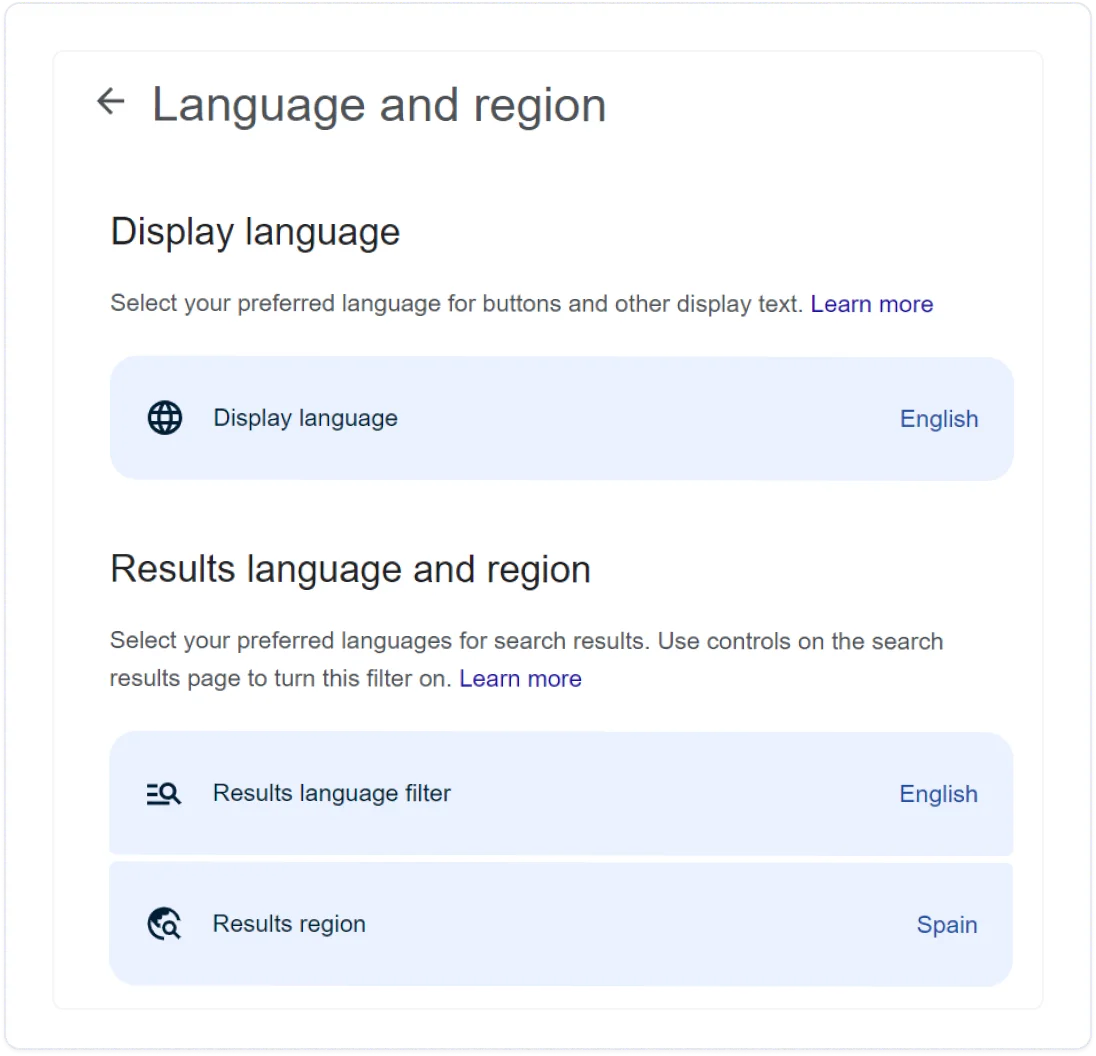Image resolution: width=1096 pixels, height=1056 pixels.
Task: Click the filtered search icon for Results language filter
Action: (x=163, y=793)
